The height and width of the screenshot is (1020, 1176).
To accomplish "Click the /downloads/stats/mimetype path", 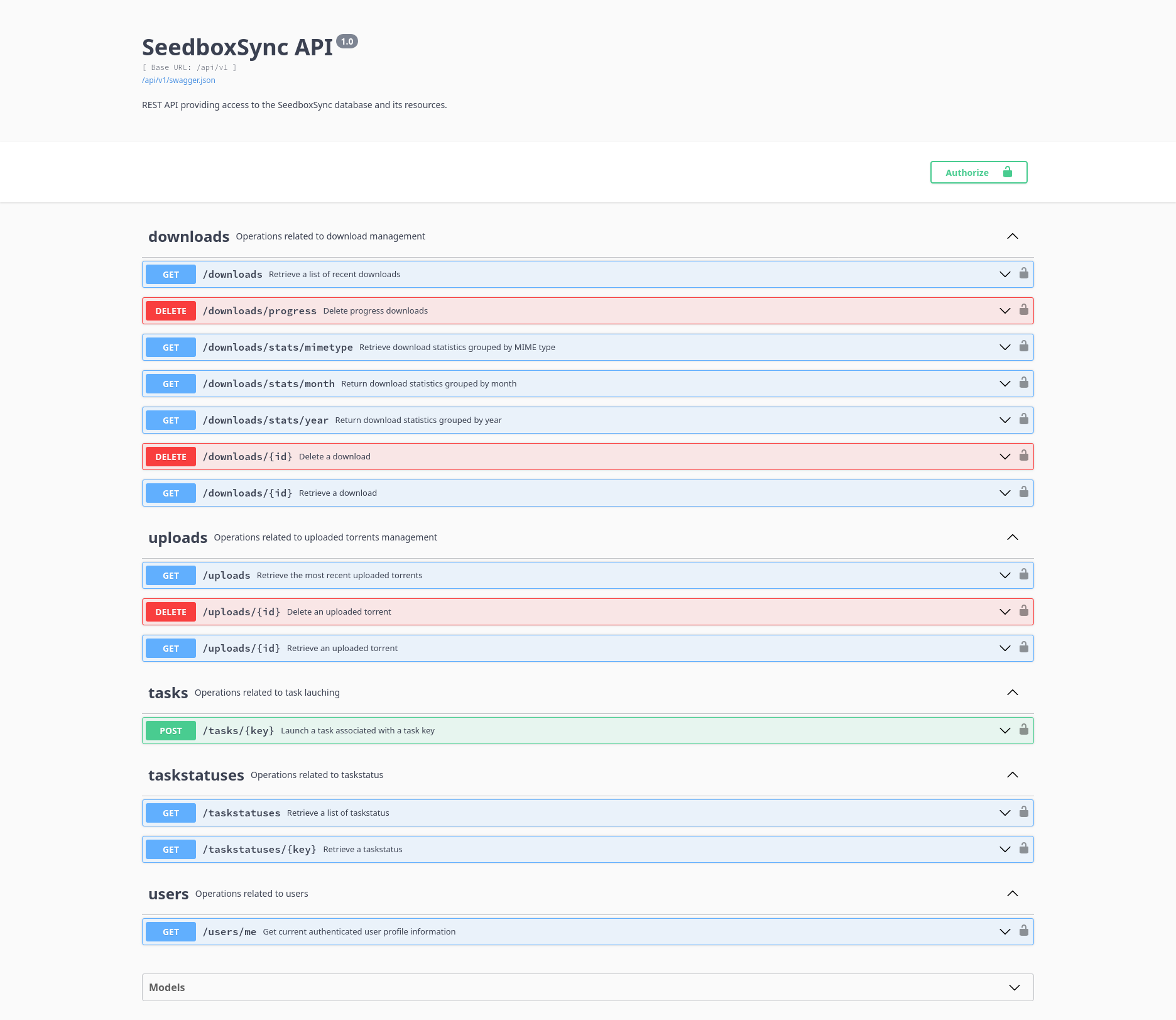I will (x=278, y=348).
